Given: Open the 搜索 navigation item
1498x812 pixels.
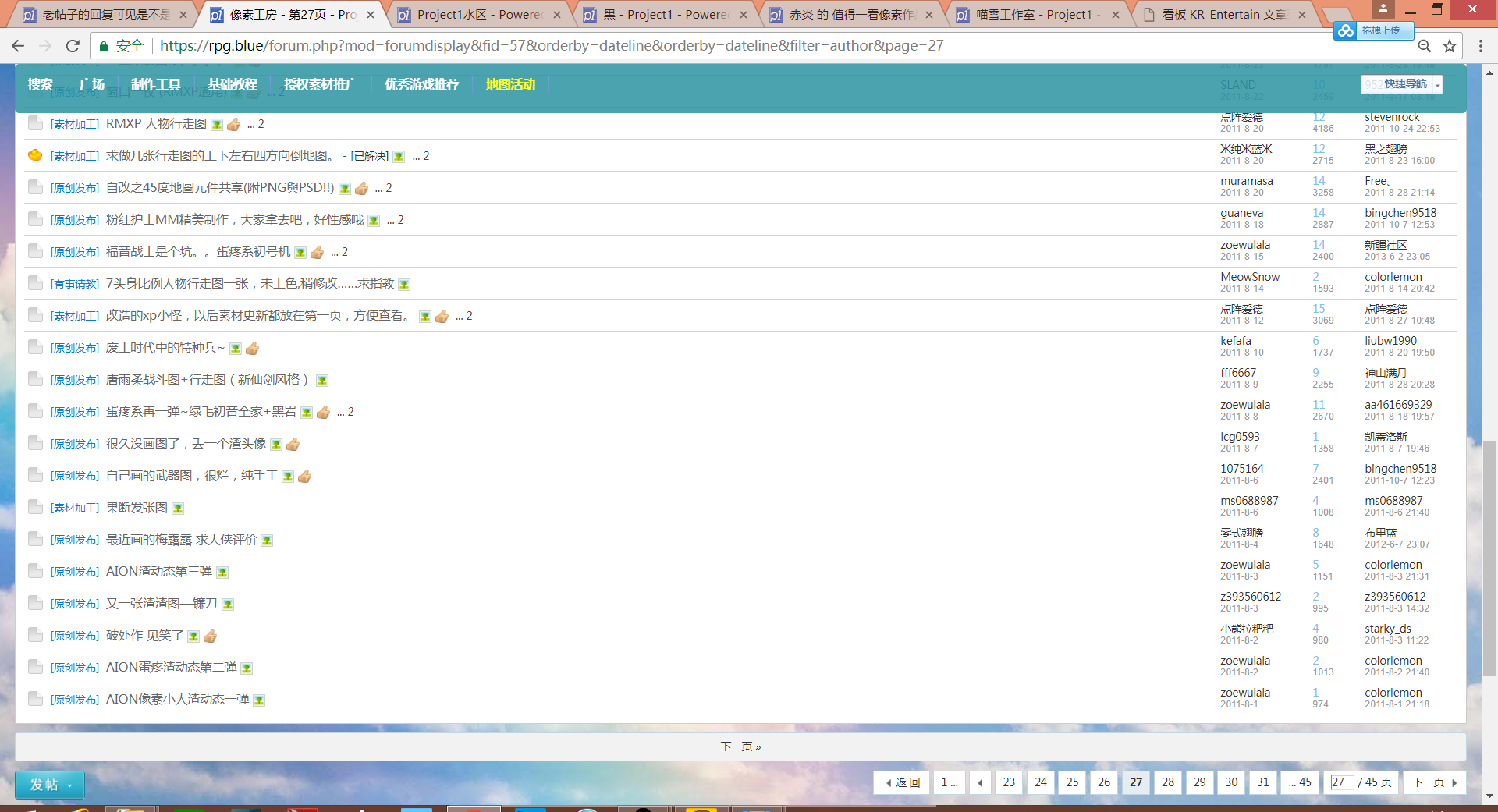Looking at the screenshot, I should pos(40,84).
